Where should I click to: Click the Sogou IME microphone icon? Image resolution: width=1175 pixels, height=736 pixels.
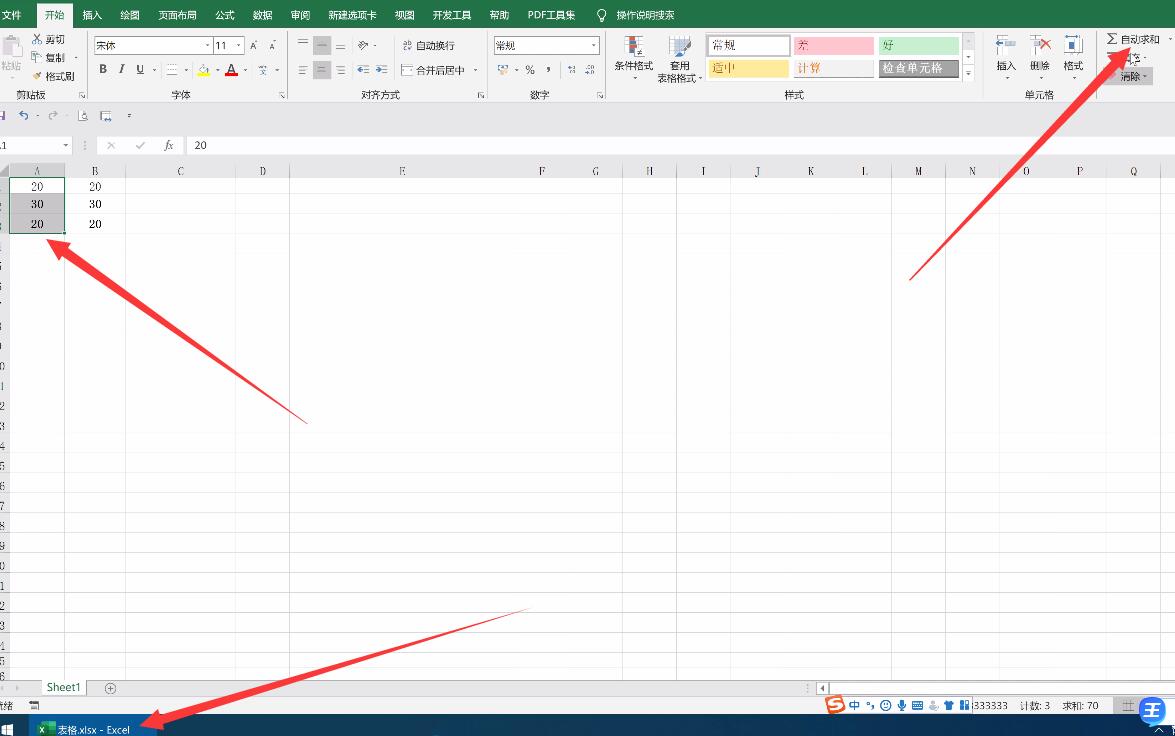tap(901, 705)
